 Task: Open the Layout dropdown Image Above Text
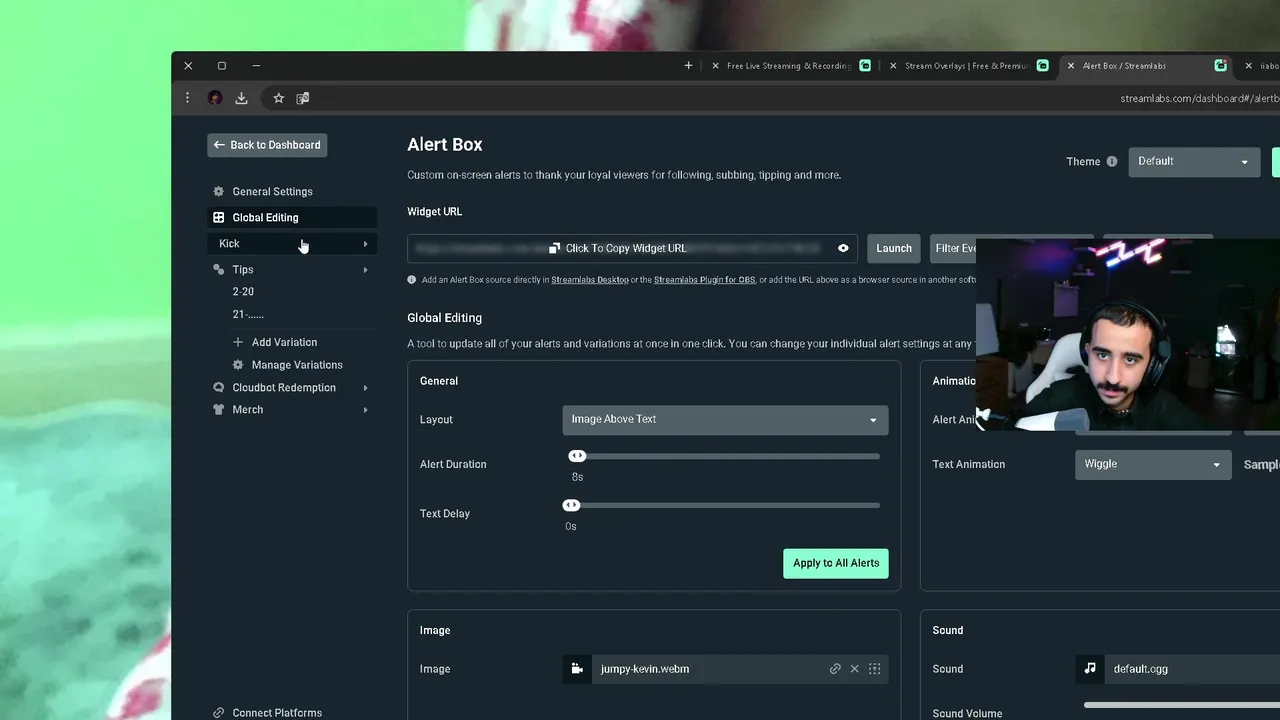(725, 420)
